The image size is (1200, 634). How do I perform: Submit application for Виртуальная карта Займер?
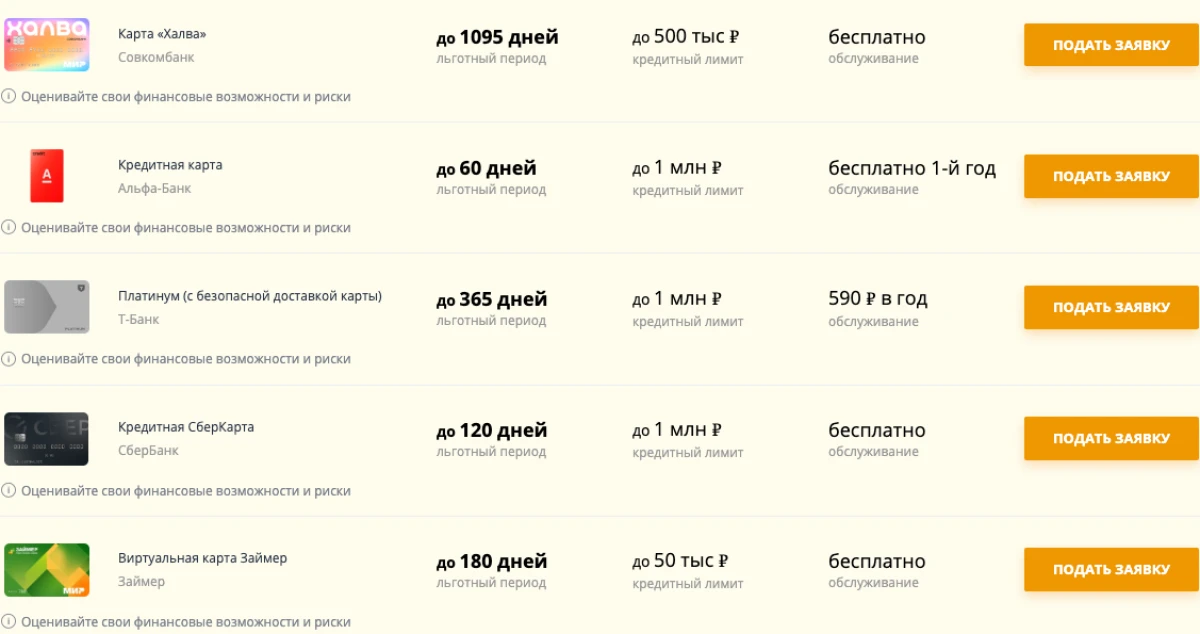(1111, 570)
